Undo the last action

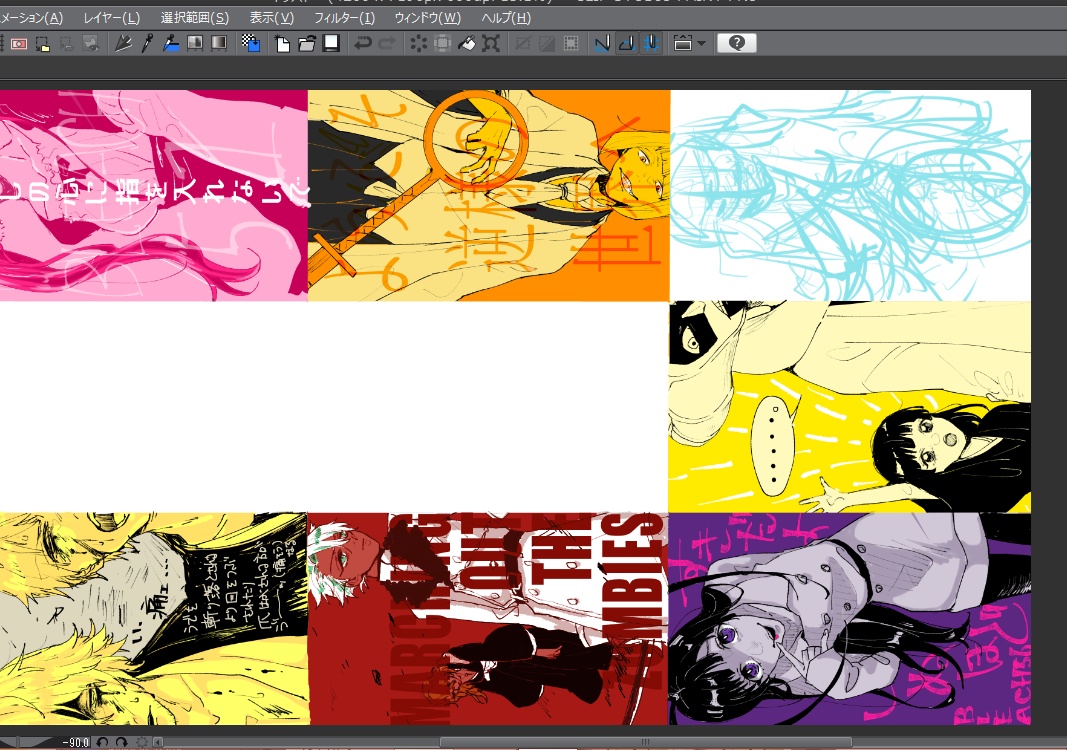click(363, 44)
